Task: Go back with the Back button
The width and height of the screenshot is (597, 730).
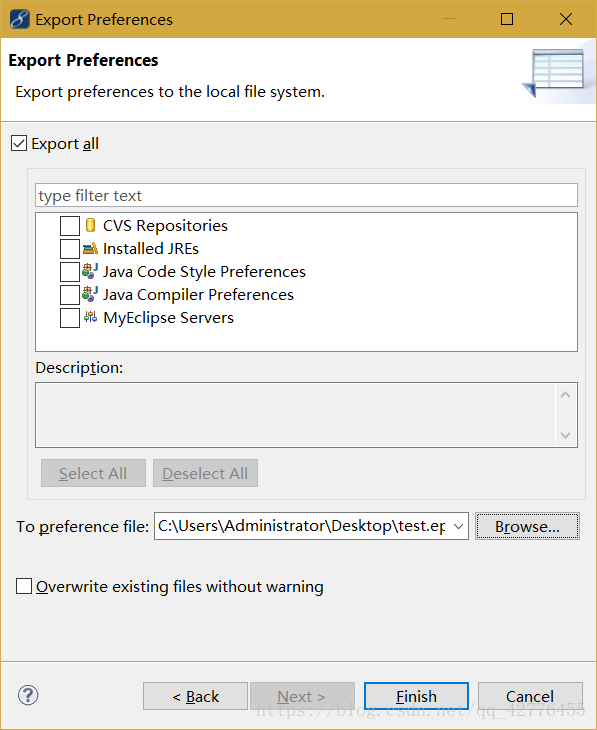Action: (x=195, y=696)
